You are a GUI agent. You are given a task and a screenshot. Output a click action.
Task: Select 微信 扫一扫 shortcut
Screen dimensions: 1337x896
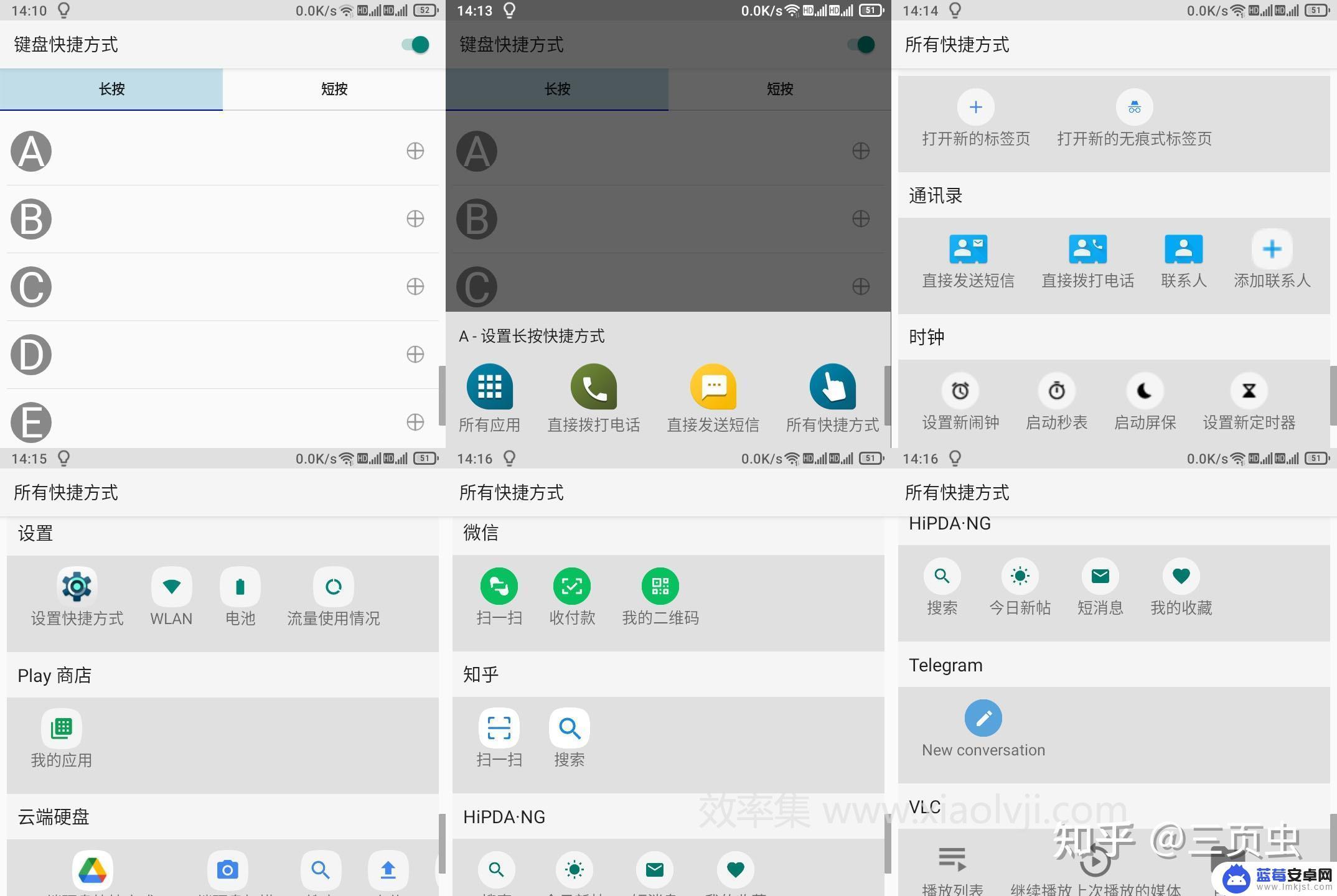(x=499, y=597)
